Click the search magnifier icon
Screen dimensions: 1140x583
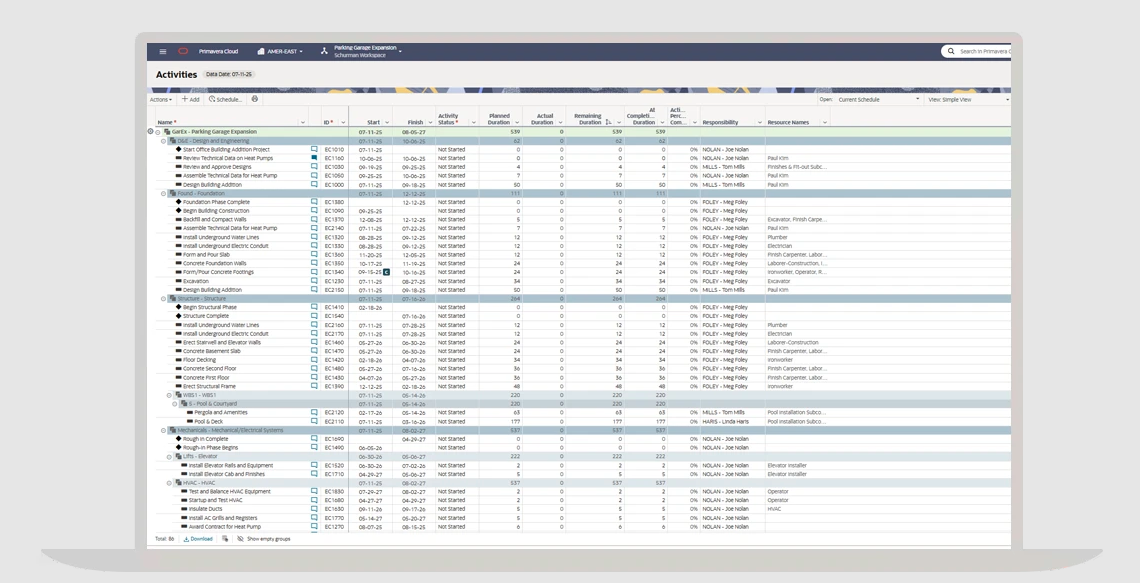click(x=951, y=52)
